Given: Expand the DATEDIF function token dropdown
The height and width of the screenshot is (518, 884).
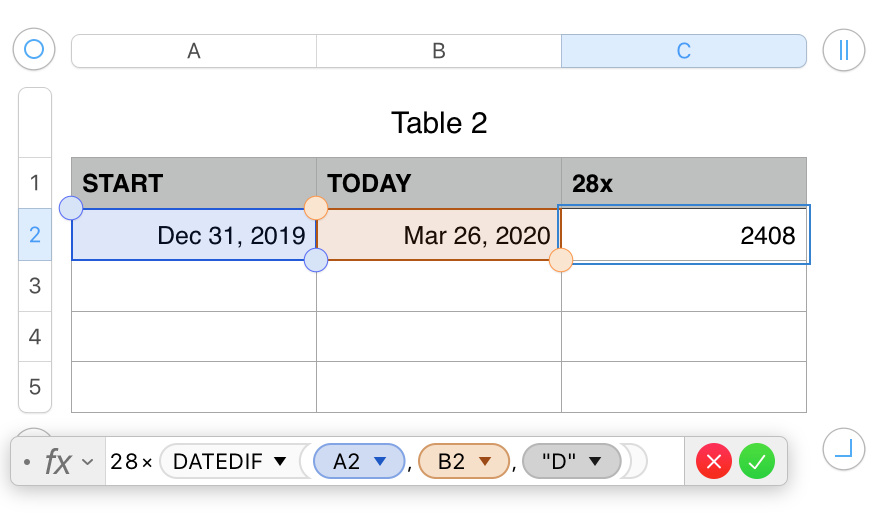Looking at the screenshot, I should 280,462.
